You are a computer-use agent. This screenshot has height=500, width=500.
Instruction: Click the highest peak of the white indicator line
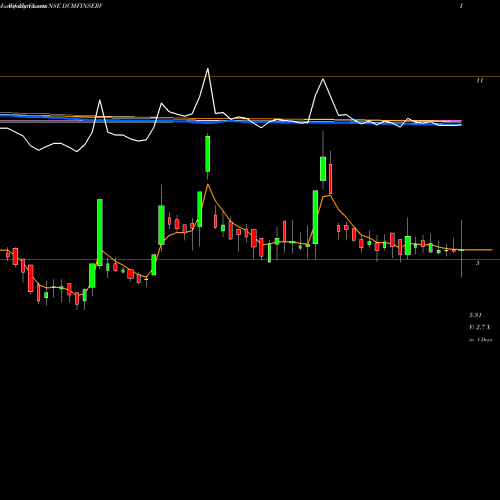click(208, 69)
